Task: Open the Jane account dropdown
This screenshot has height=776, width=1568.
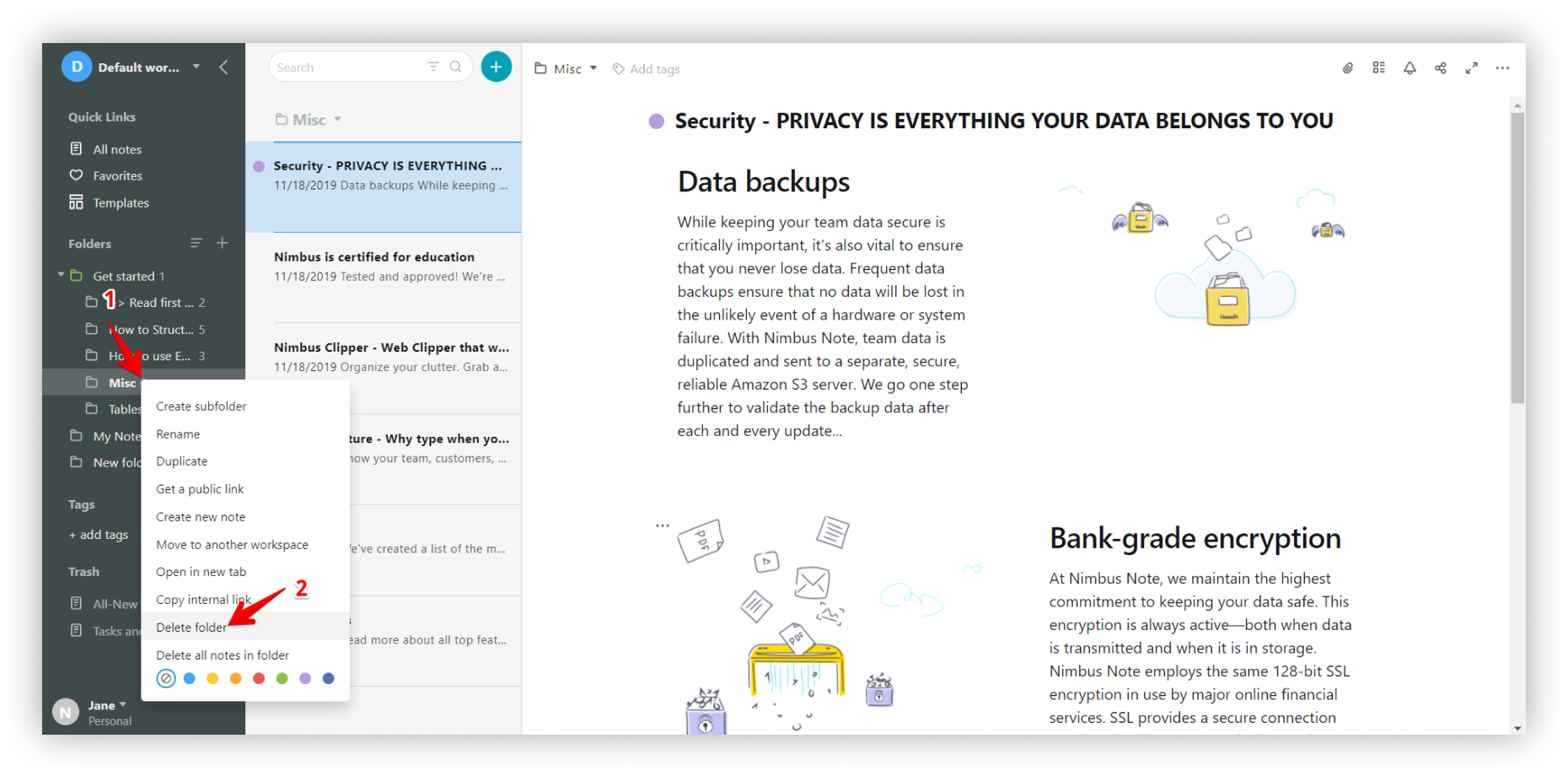Action: (123, 704)
